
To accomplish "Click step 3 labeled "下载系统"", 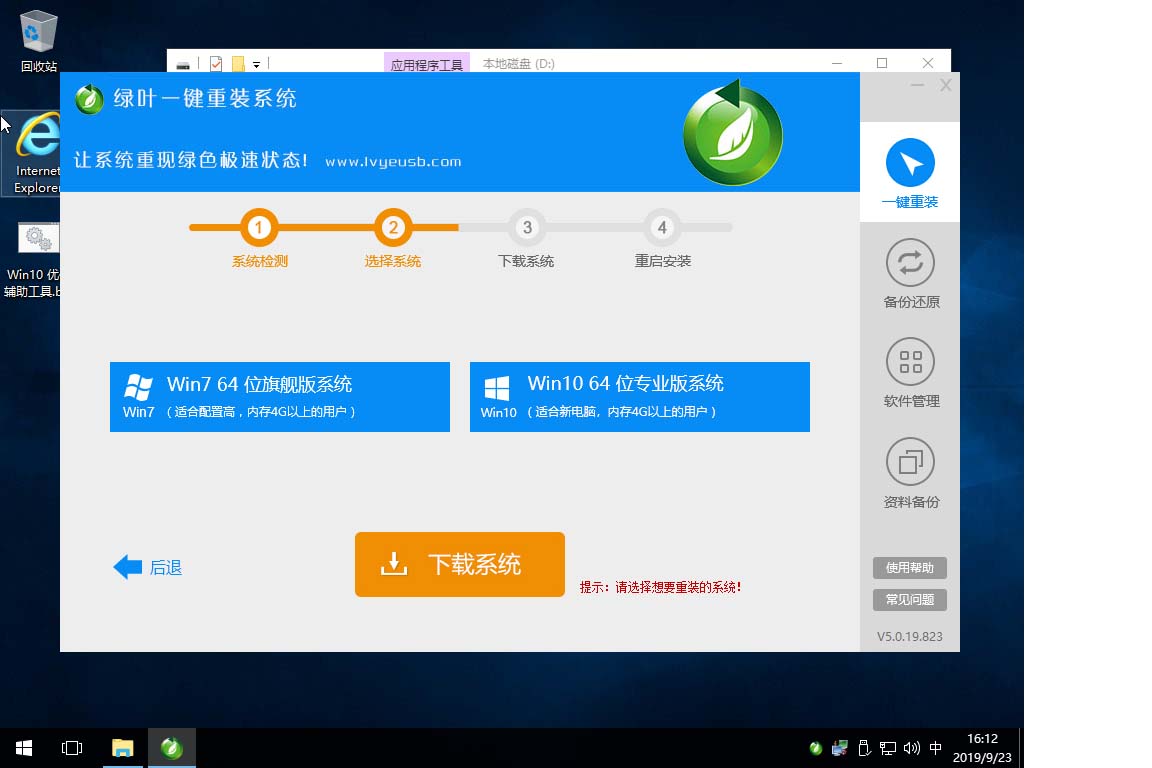I will click(526, 240).
